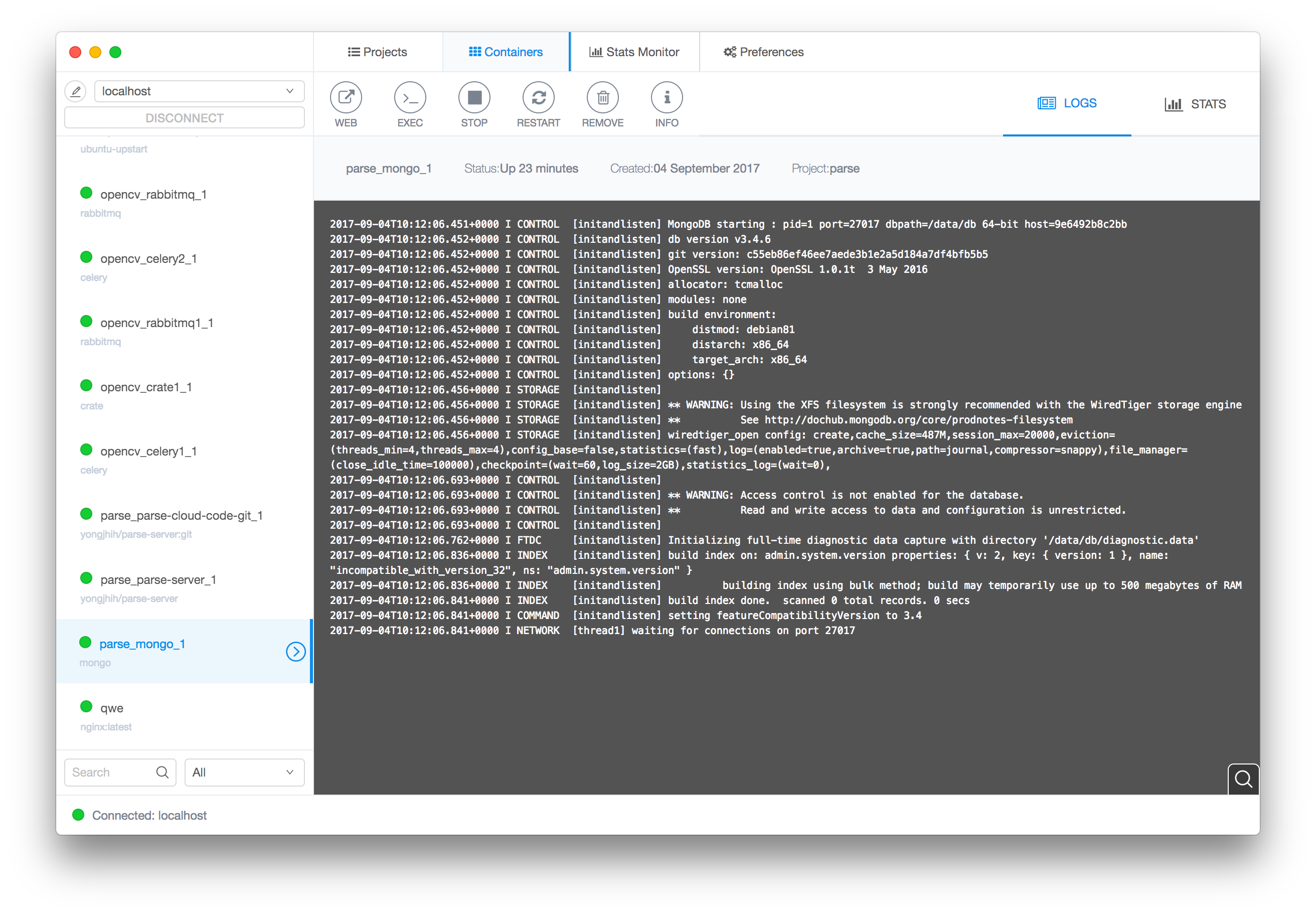Restart the parse_mongo_1 container
Image resolution: width=1316 pixels, height=915 pixels.
[538, 97]
